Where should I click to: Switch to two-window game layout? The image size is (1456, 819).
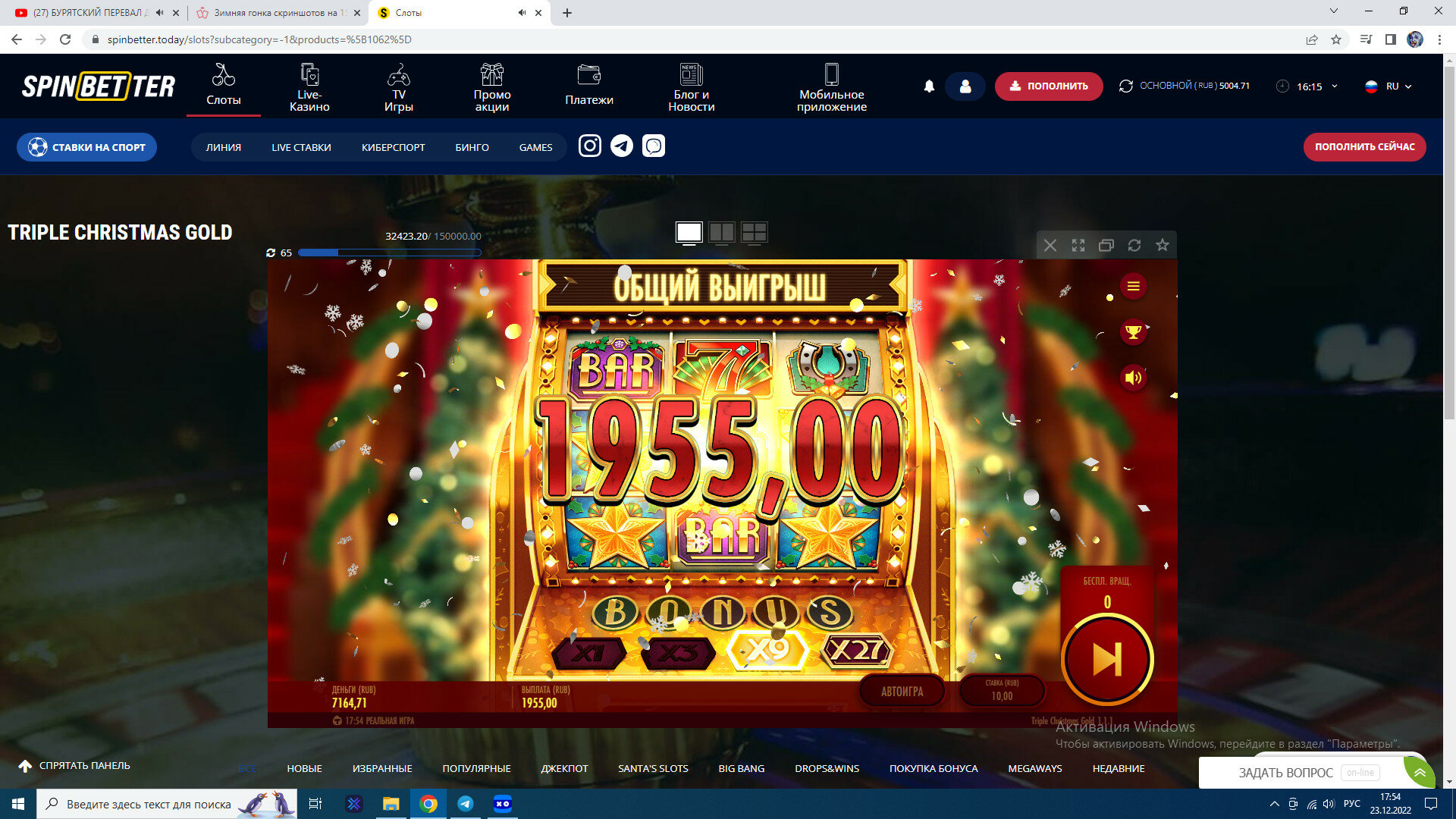tap(721, 232)
